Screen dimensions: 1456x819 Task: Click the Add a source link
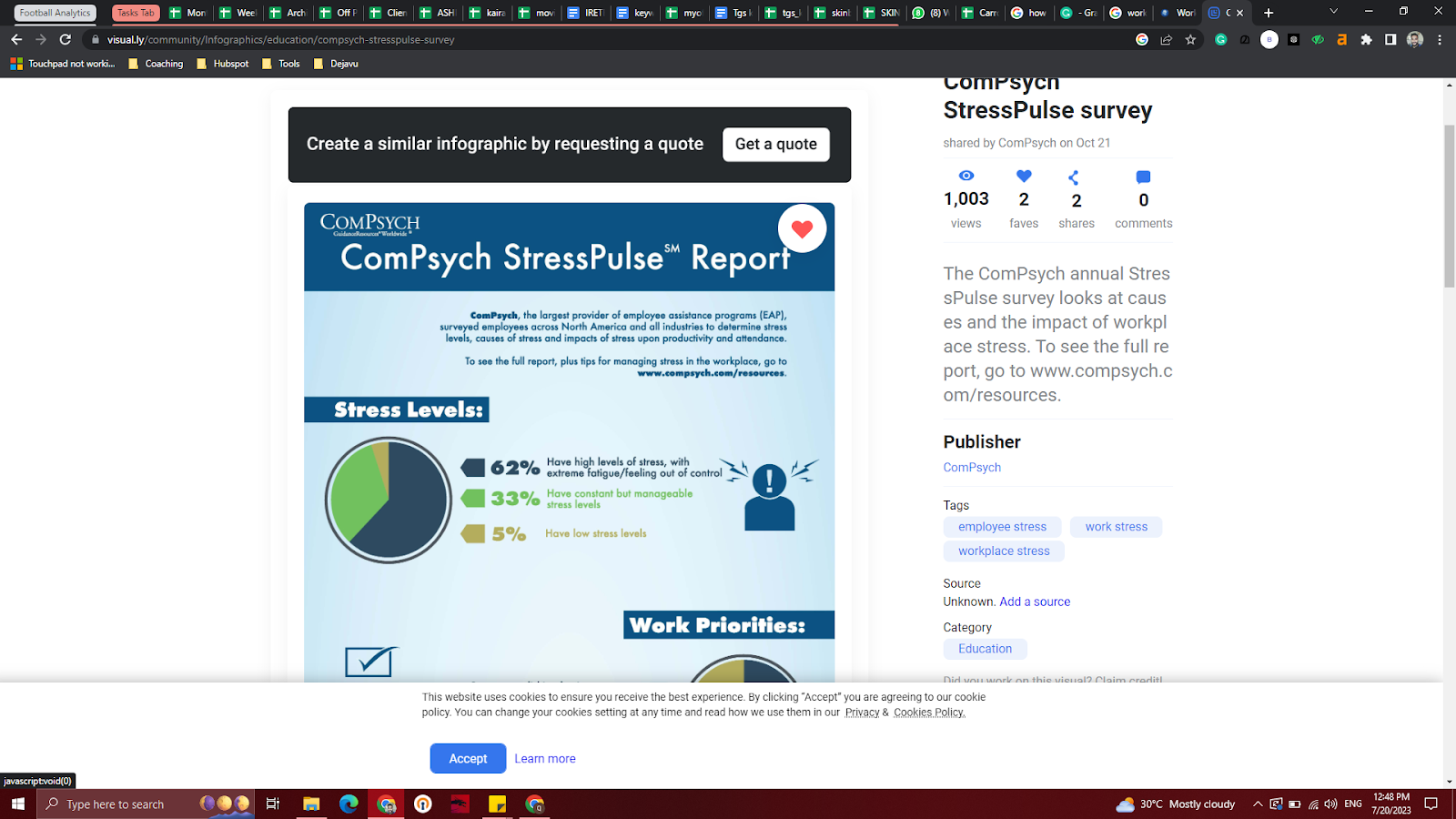click(1035, 602)
